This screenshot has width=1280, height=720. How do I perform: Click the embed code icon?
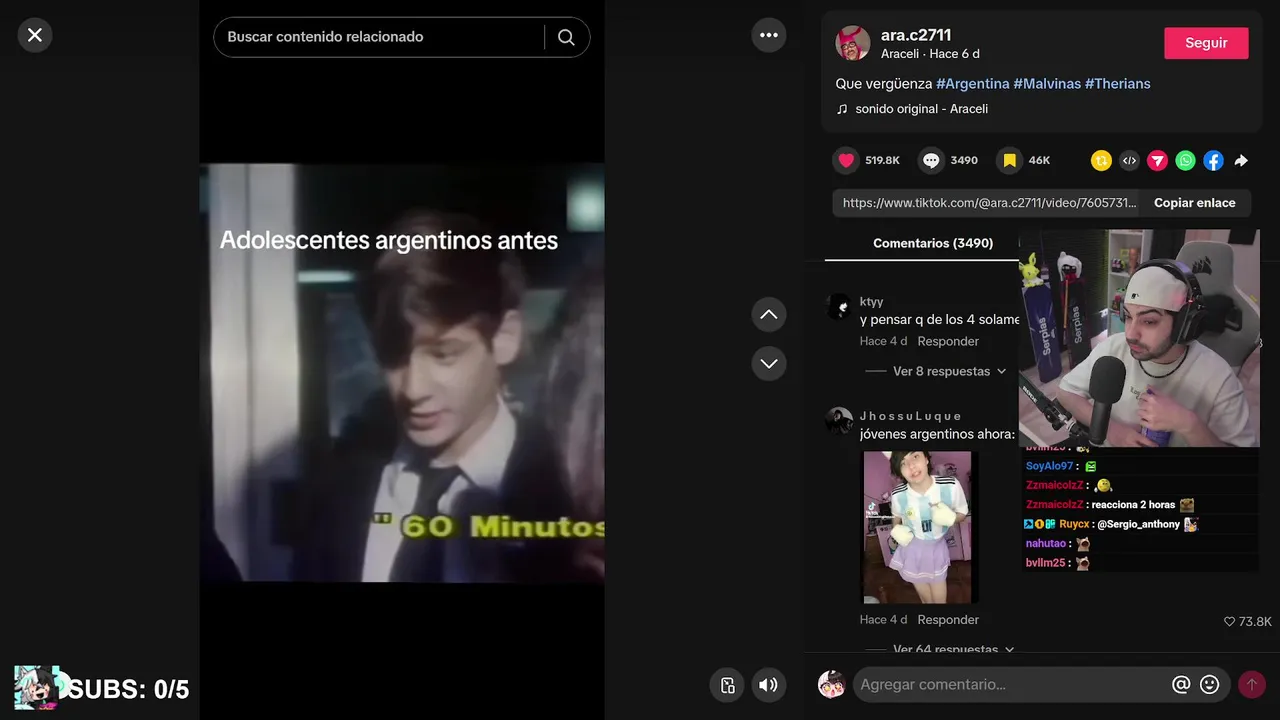click(x=1129, y=160)
